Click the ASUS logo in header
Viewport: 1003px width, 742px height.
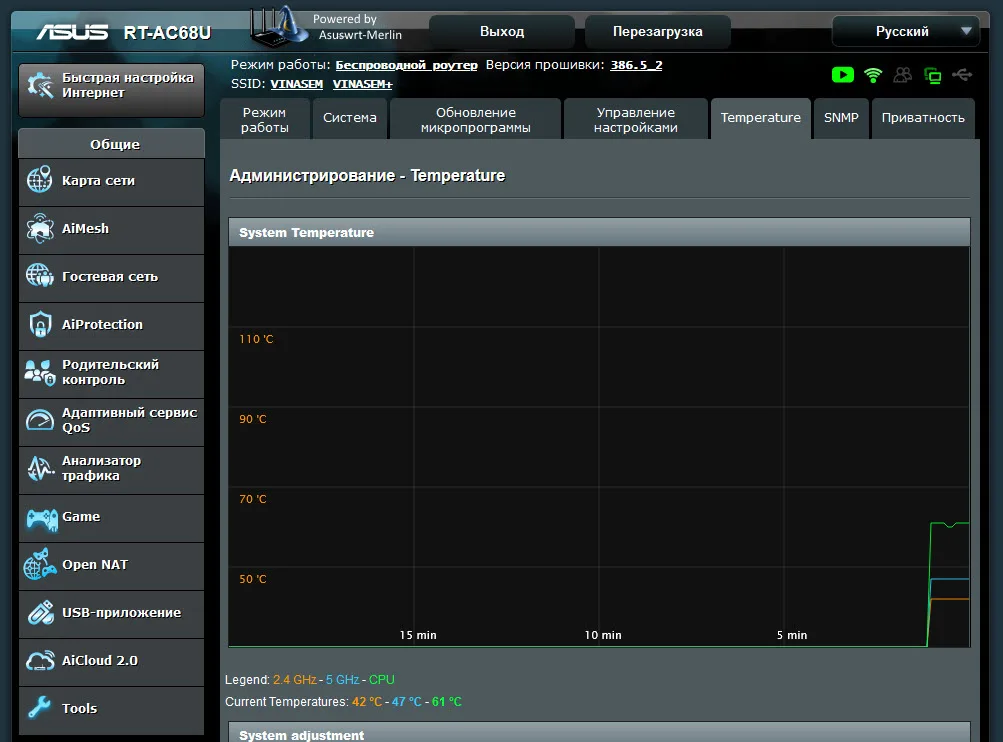pos(72,32)
